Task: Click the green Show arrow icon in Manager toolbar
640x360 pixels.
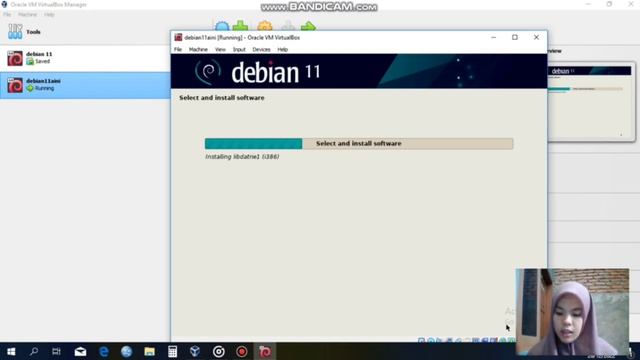Action: click(308, 26)
